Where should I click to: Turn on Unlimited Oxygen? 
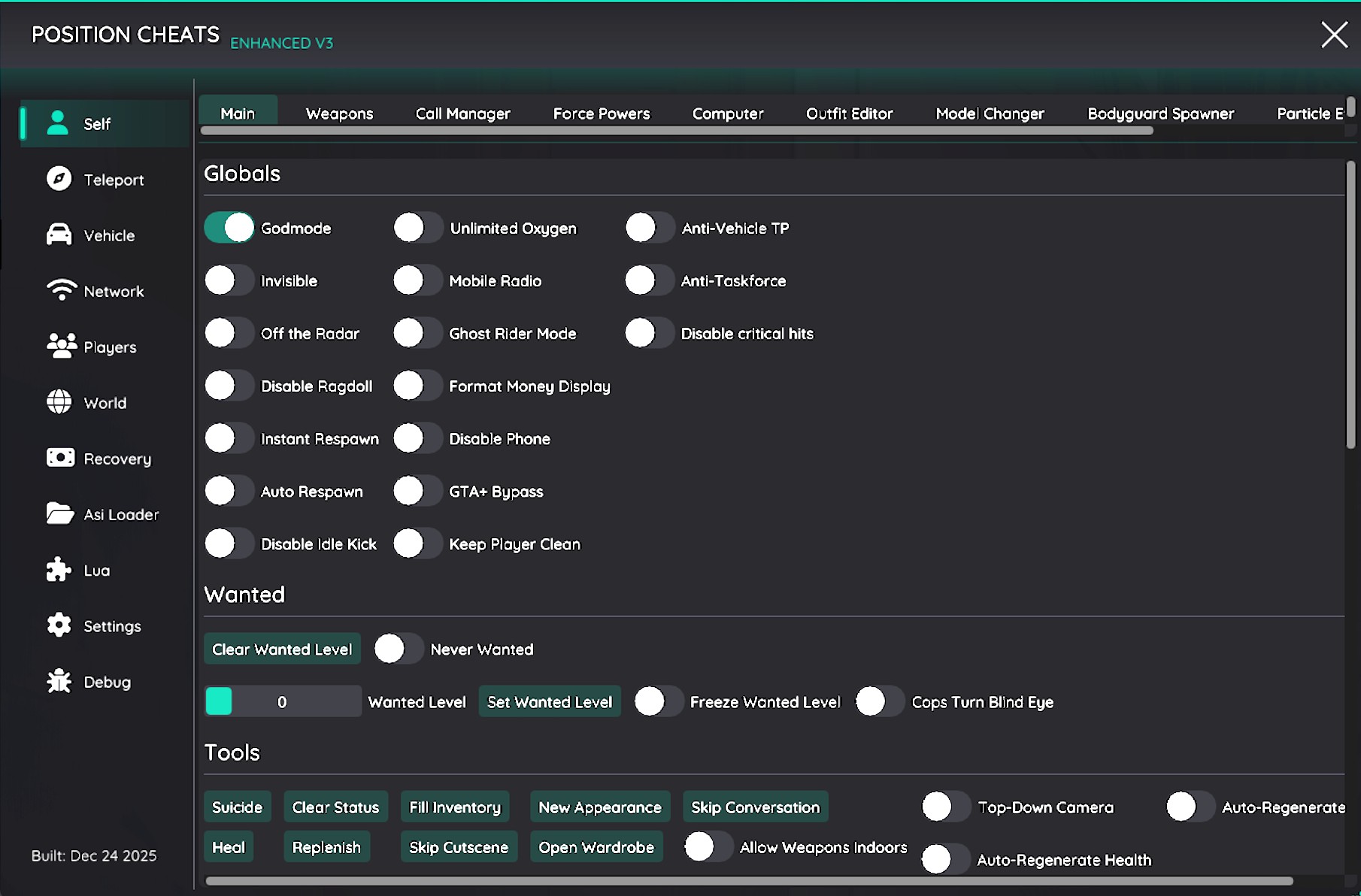[x=418, y=228]
